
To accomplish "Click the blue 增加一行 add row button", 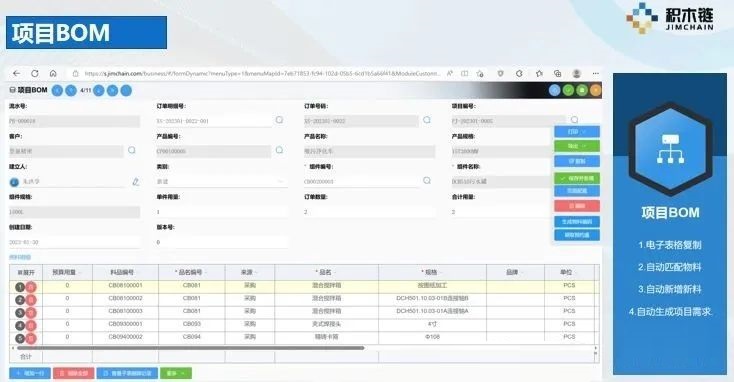I will [30, 373].
